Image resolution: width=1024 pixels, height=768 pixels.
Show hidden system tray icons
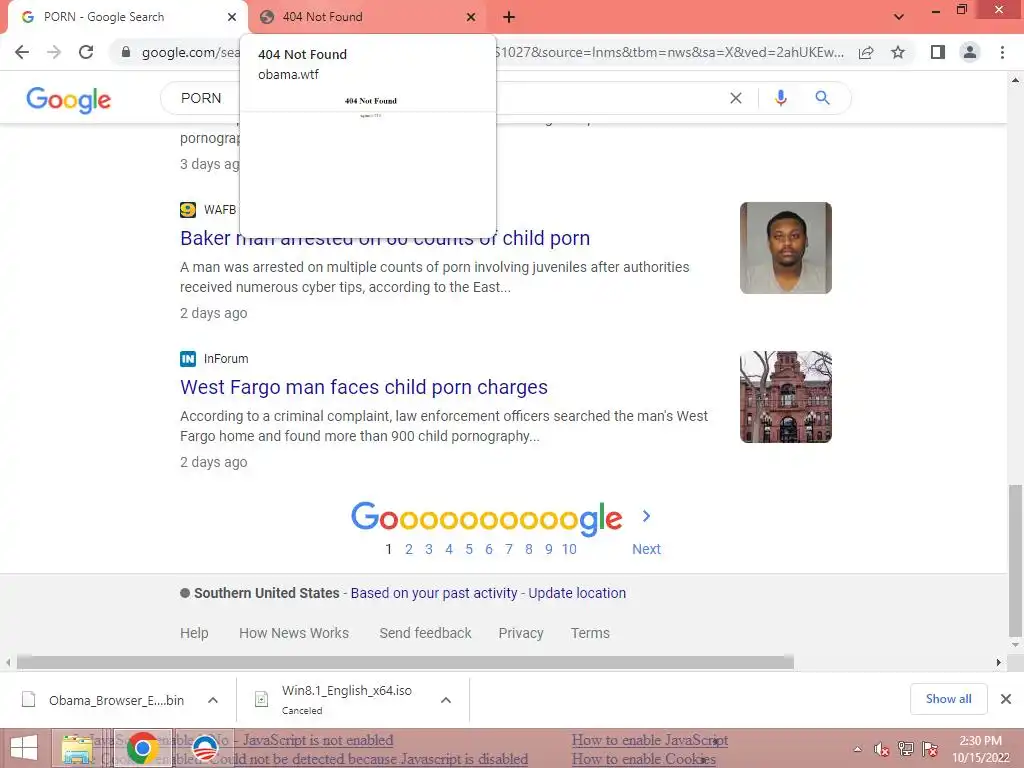point(857,749)
